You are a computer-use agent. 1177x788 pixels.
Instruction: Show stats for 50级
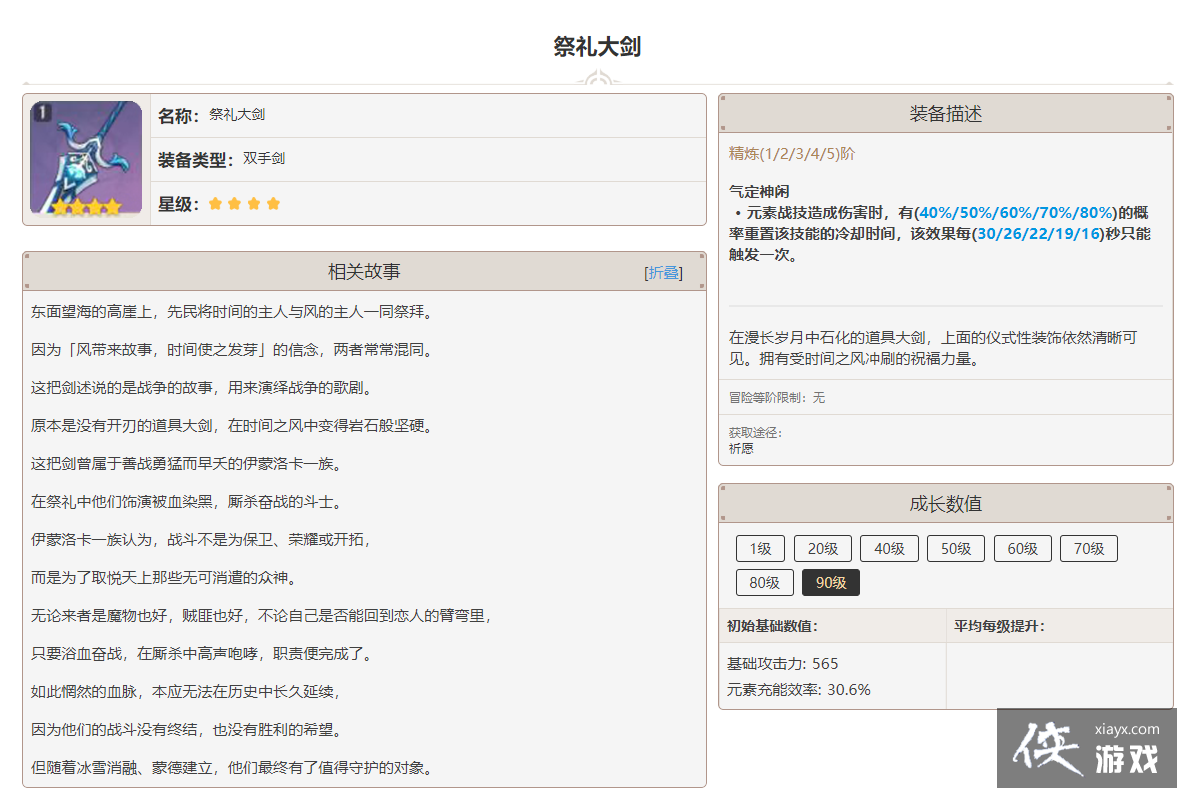(x=955, y=548)
